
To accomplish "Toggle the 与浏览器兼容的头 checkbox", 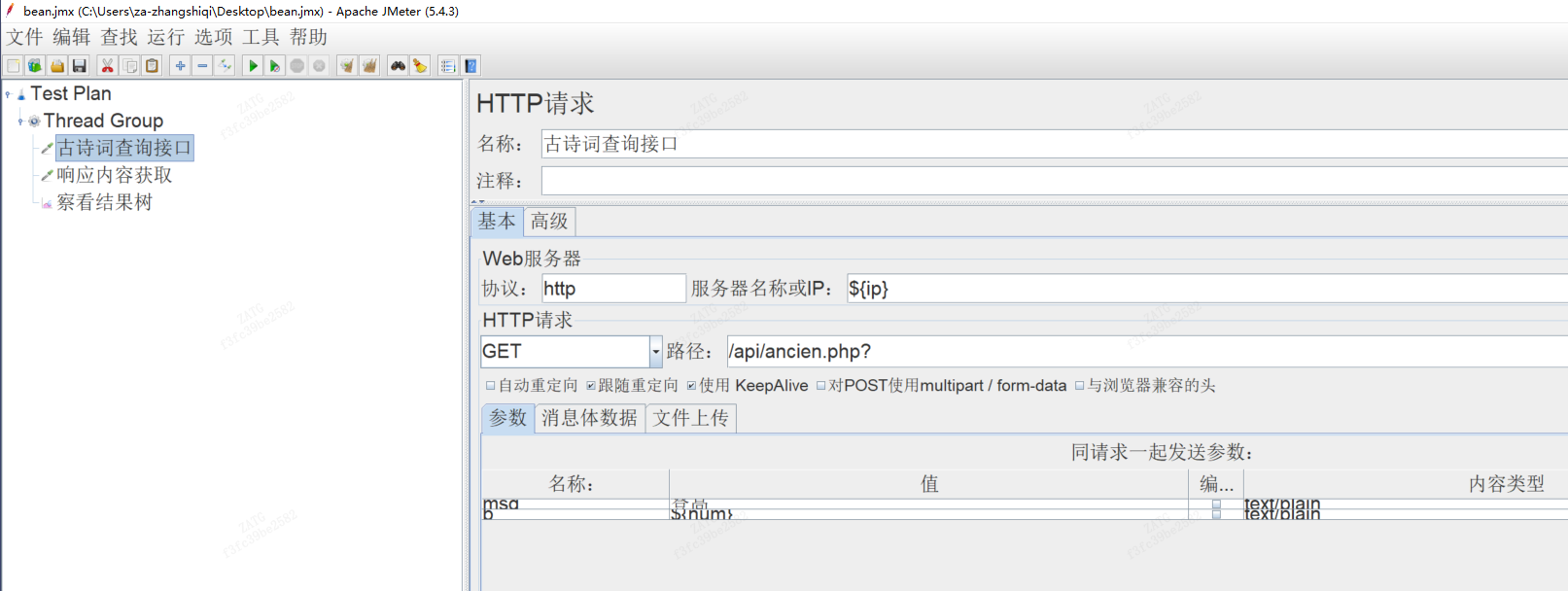I will (x=1079, y=386).
